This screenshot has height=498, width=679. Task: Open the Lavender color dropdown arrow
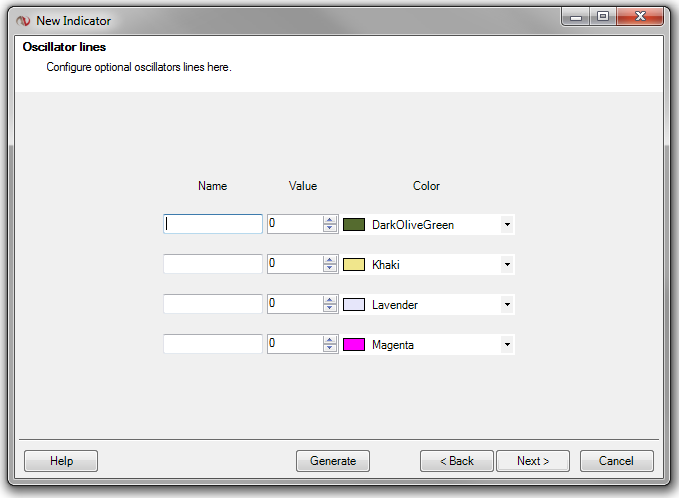(507, 304)
